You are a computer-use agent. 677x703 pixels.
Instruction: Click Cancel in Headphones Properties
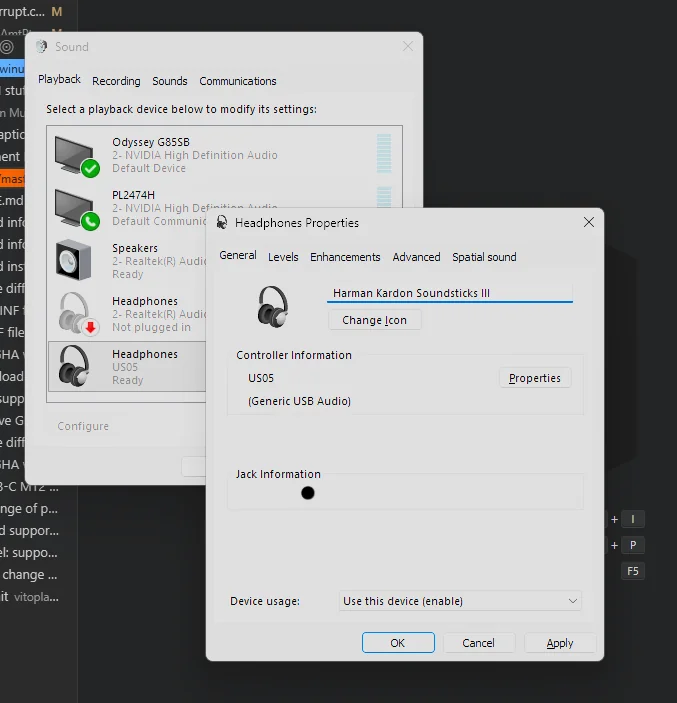(x=478, y=643)
